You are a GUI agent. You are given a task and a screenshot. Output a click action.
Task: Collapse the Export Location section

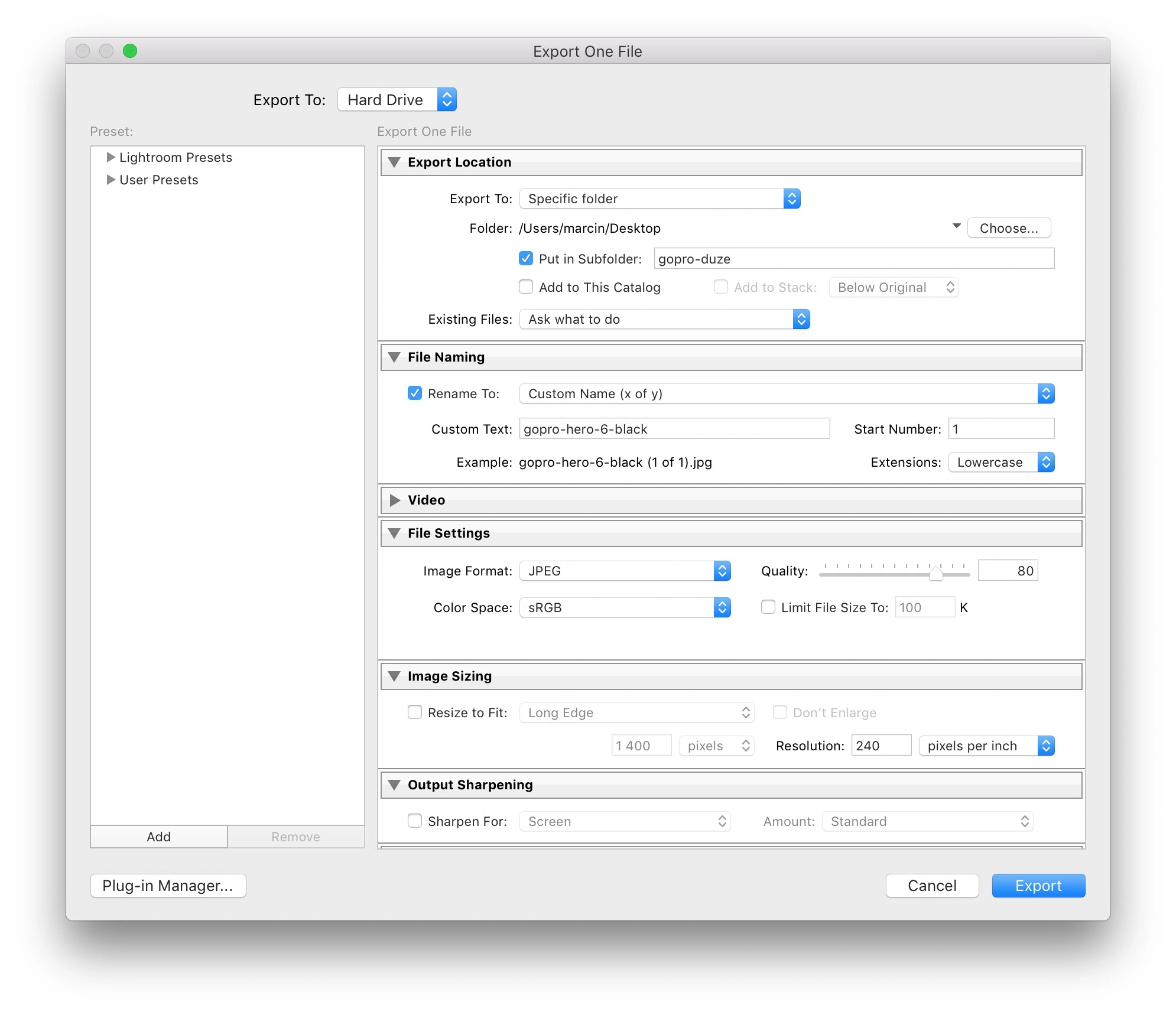click(394, 162)
